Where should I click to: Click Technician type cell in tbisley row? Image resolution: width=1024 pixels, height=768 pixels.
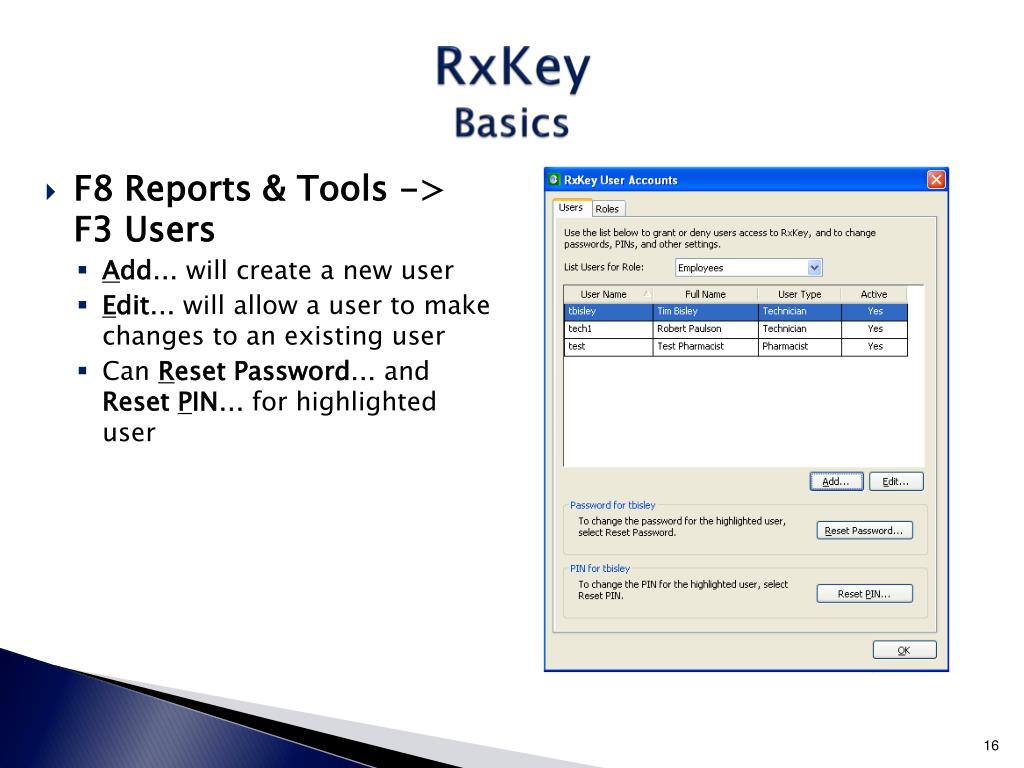[799, 312]
